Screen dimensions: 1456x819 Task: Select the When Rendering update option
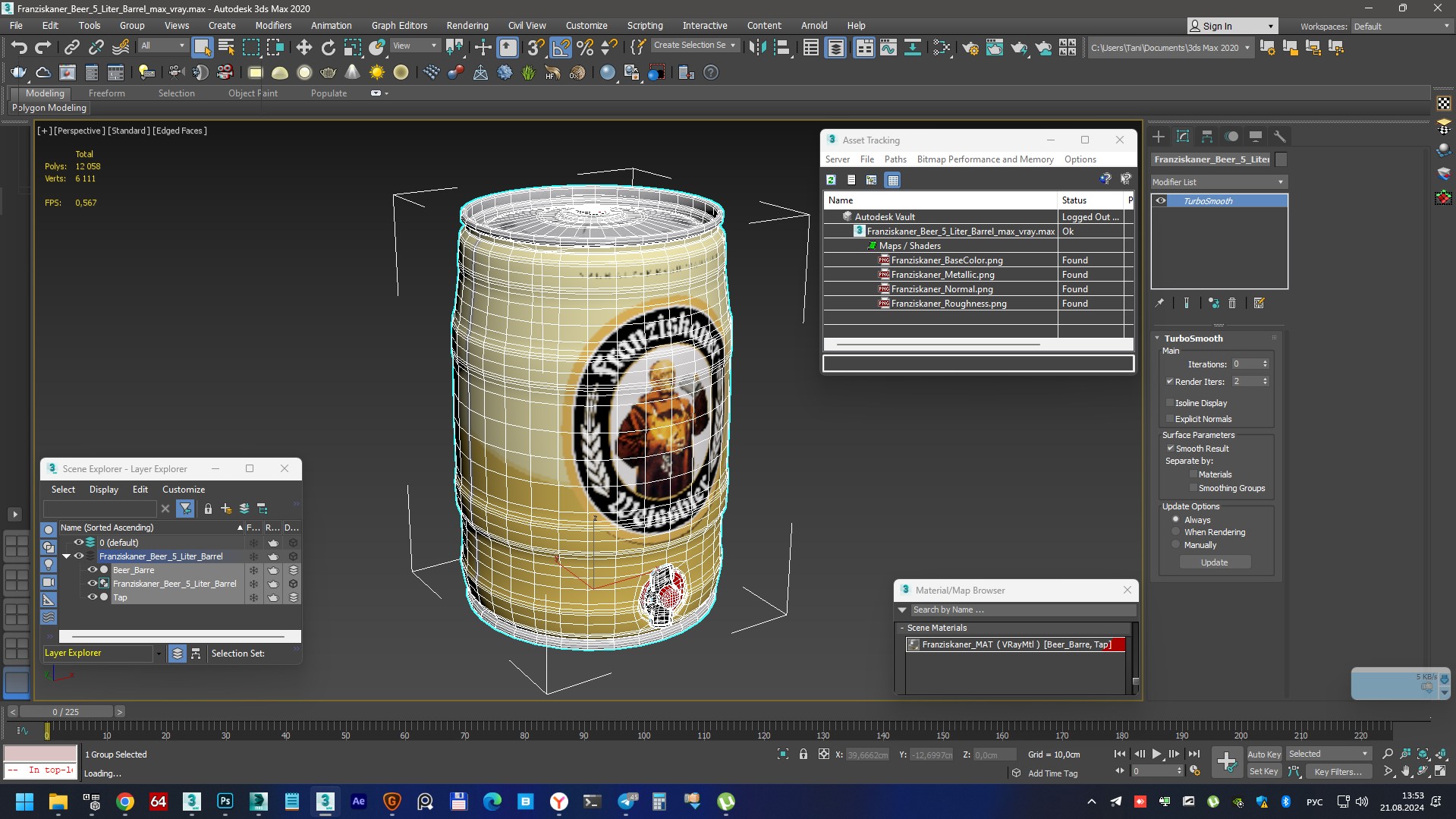click(1176, 531)
